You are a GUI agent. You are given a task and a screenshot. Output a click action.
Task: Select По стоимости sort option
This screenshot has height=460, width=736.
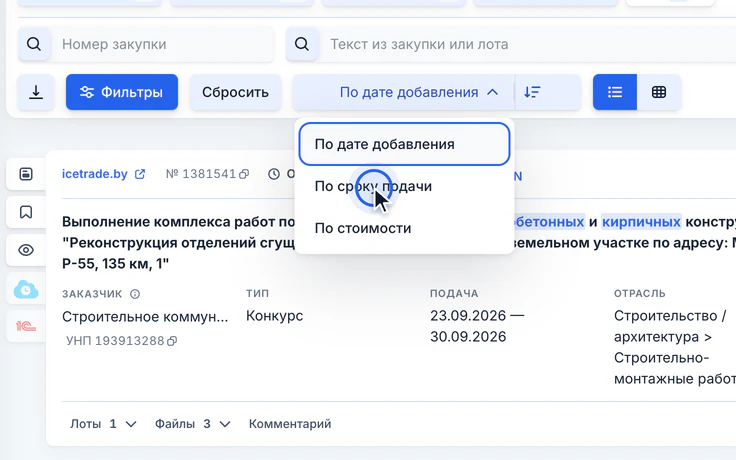coord(404,228)
